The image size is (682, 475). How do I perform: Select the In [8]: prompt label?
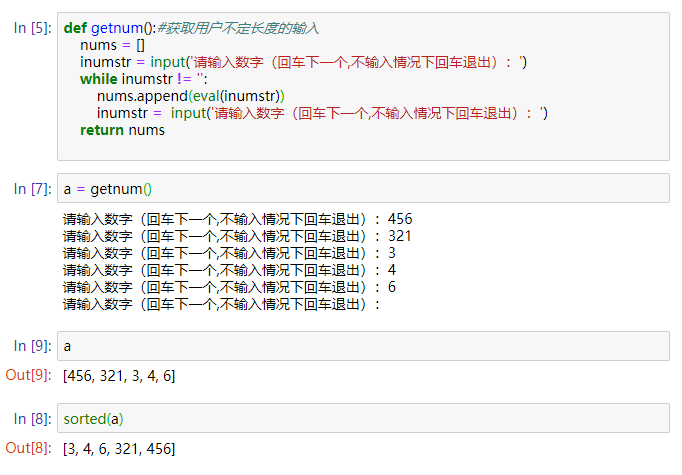coord(33,419)
